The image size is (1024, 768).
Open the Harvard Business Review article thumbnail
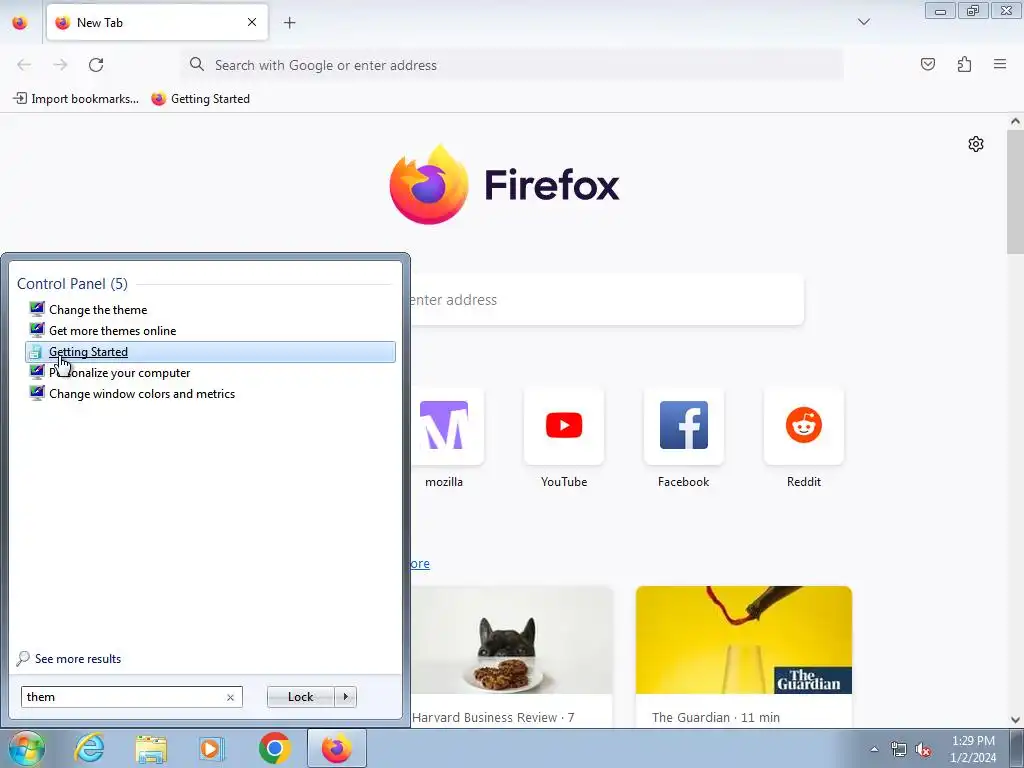coord(511,639)
